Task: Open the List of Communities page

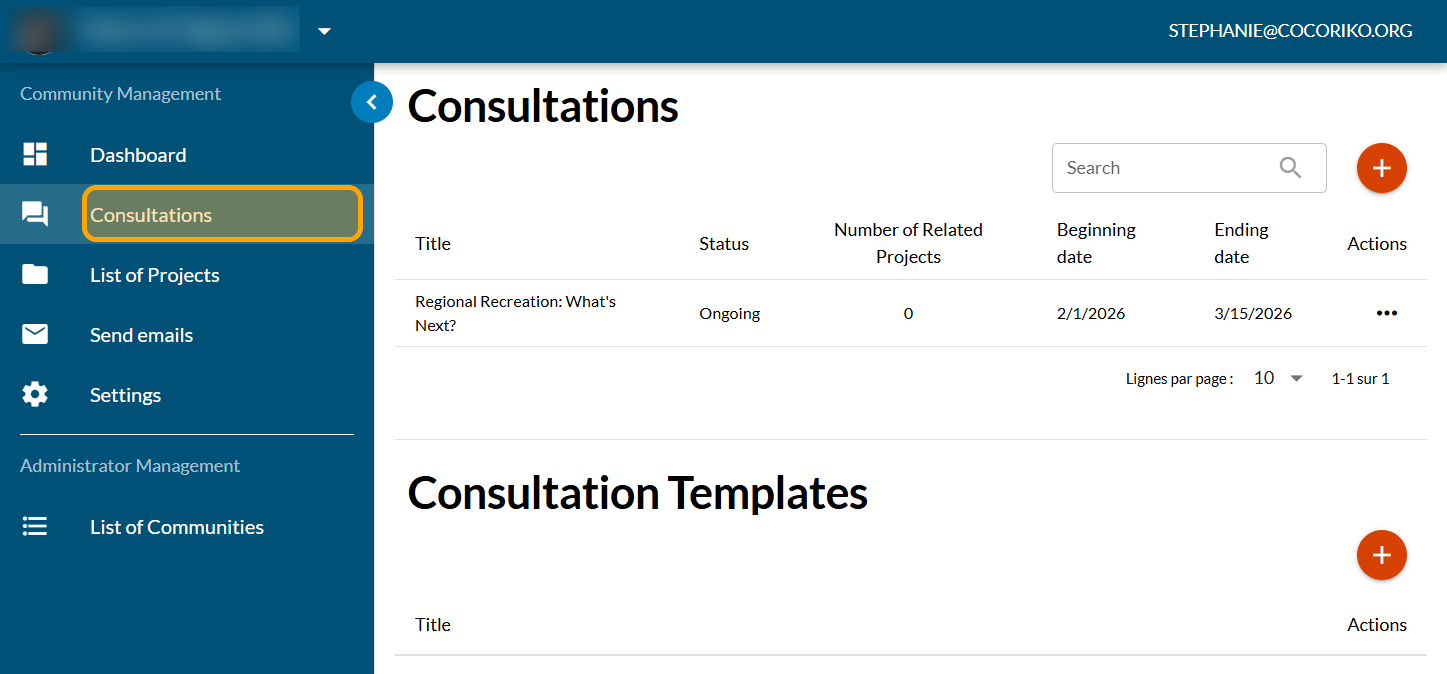Action: pos(177,527)
